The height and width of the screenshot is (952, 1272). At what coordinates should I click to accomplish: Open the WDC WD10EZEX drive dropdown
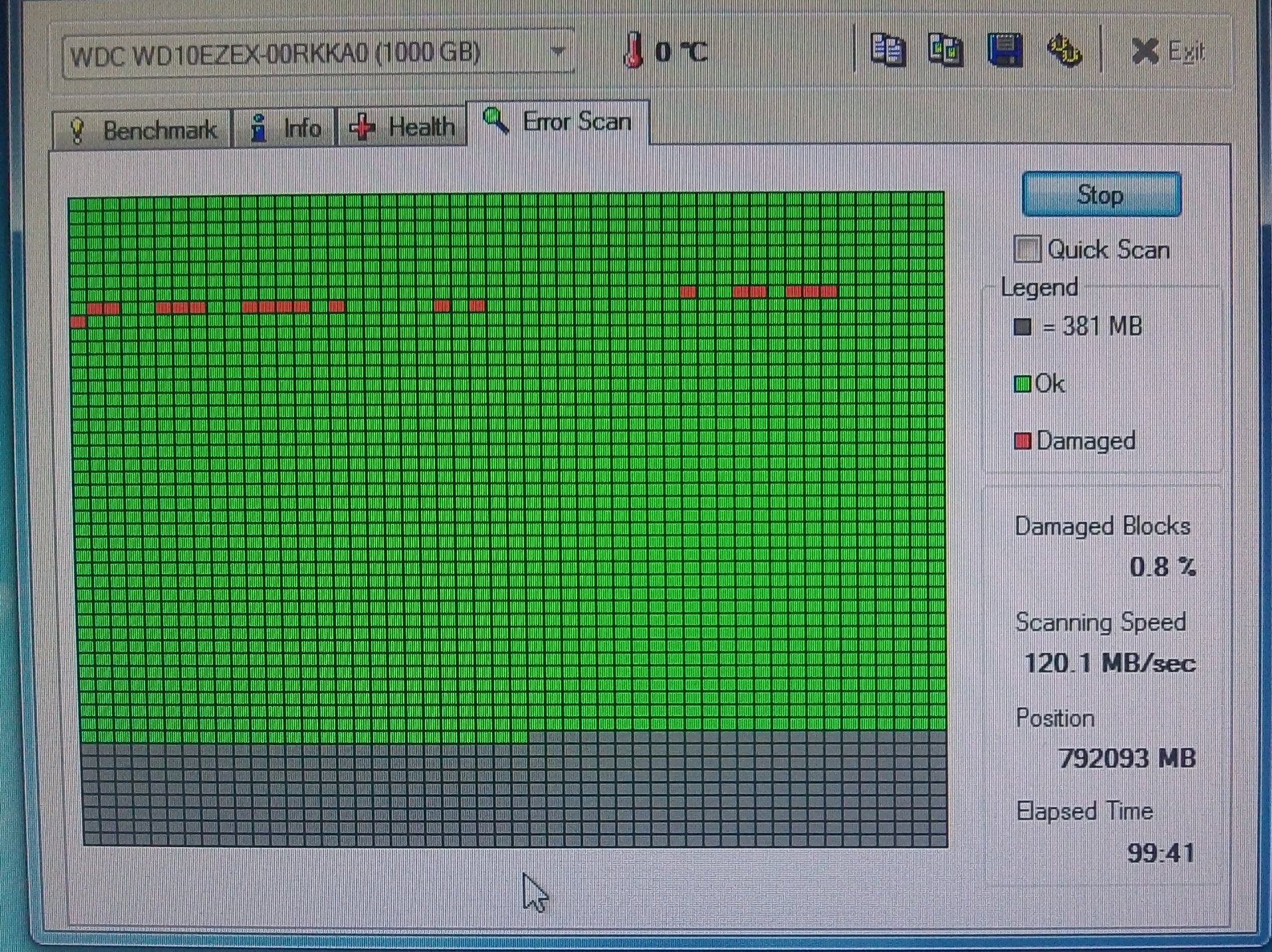[x=557, y=52]
